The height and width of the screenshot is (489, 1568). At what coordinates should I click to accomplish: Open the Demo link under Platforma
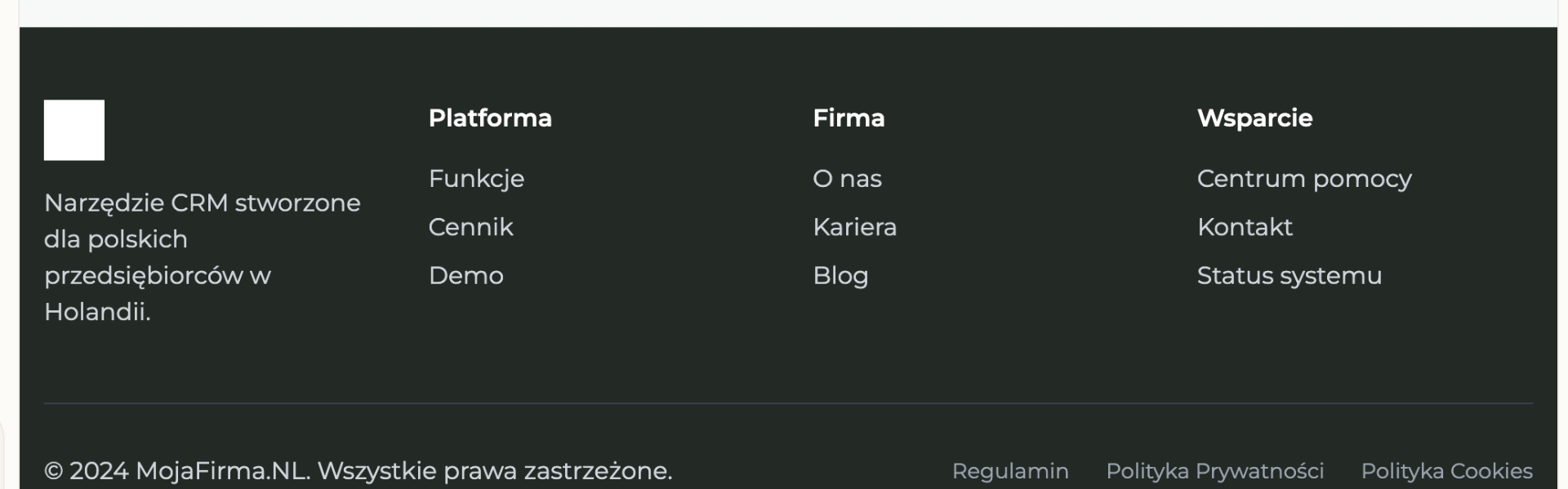pyautogui.click(x=465, y=276)
